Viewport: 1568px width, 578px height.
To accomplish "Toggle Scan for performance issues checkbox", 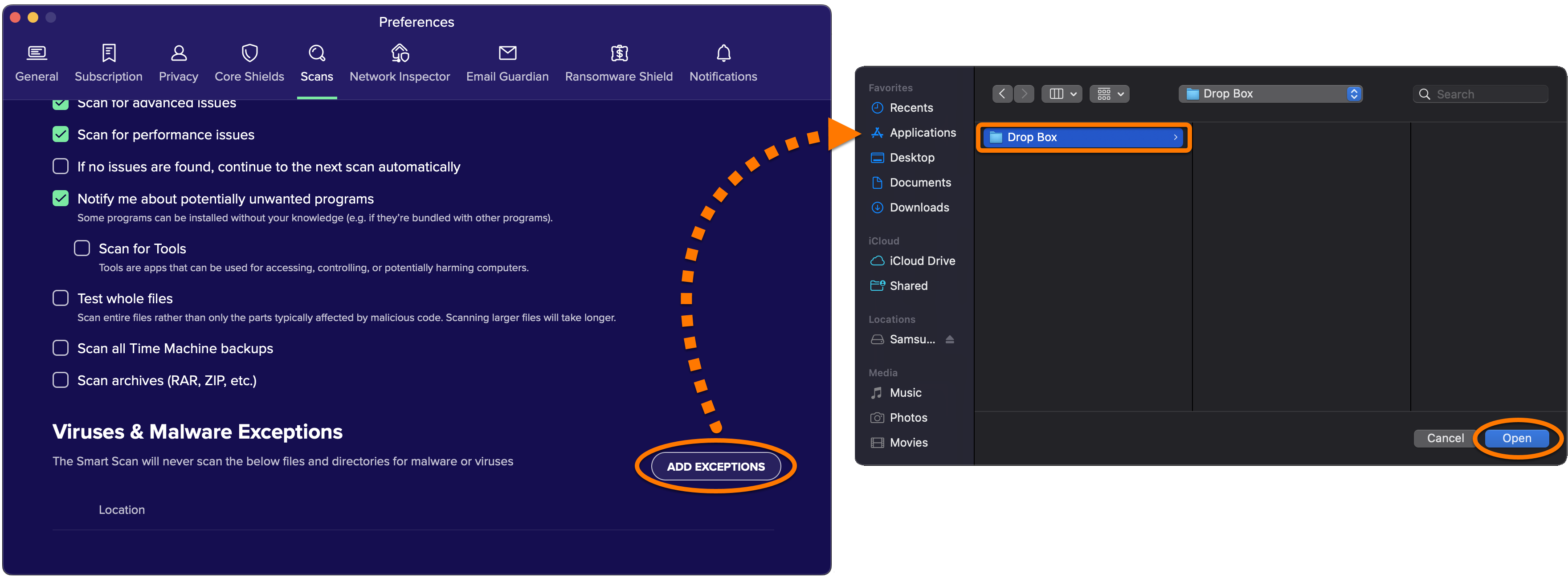I will click(60, 134).
